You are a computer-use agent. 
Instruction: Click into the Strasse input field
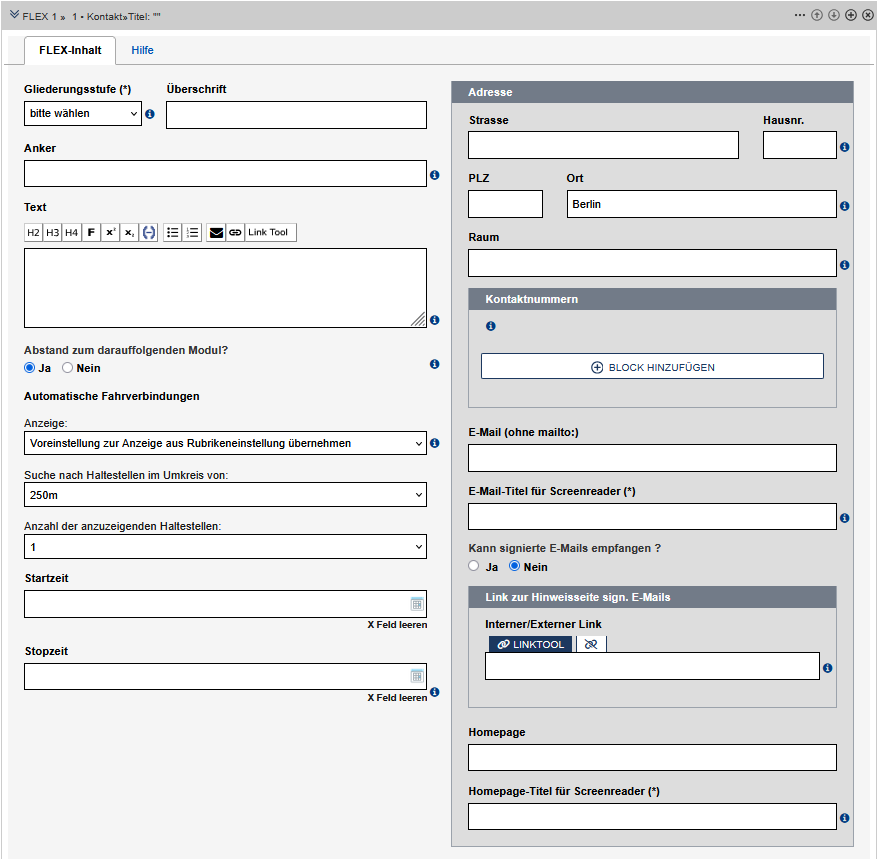pos(603,146)
